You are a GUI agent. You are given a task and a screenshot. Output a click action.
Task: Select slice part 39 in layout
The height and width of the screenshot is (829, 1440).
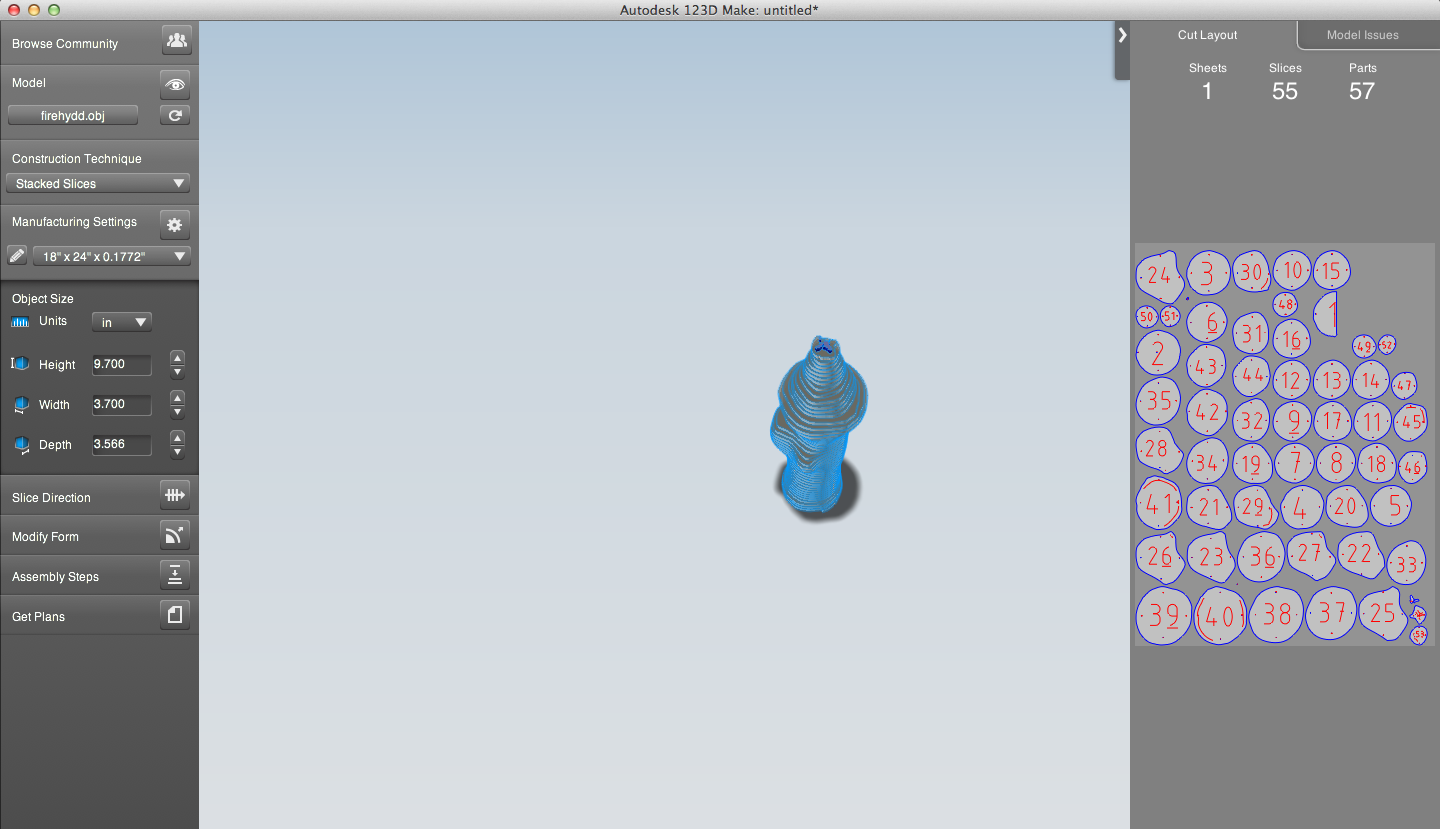pos(1164,615)
